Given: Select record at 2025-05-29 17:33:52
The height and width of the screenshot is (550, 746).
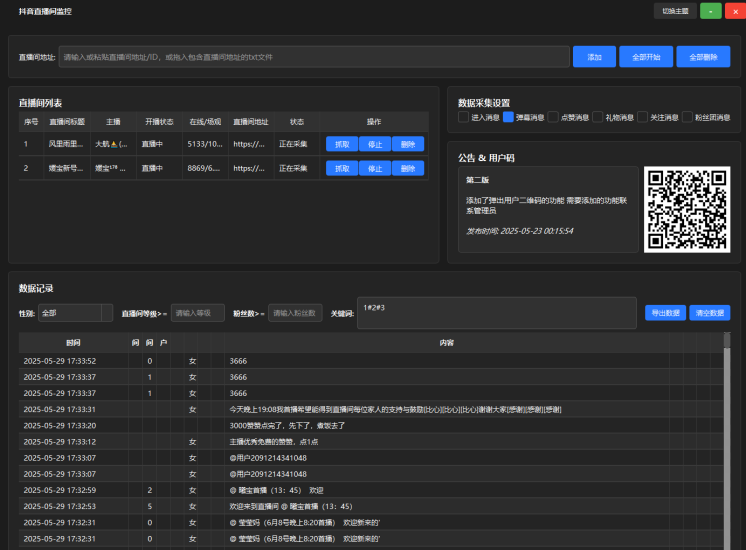Looking at the screenshot, I should point(371,361).
